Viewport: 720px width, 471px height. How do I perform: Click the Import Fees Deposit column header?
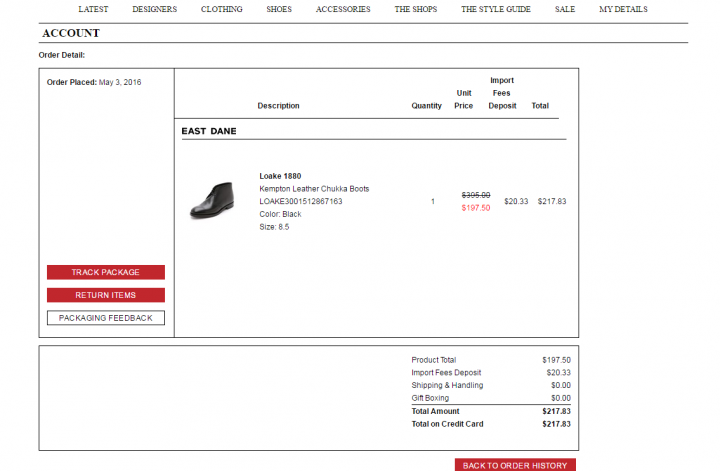502,93
